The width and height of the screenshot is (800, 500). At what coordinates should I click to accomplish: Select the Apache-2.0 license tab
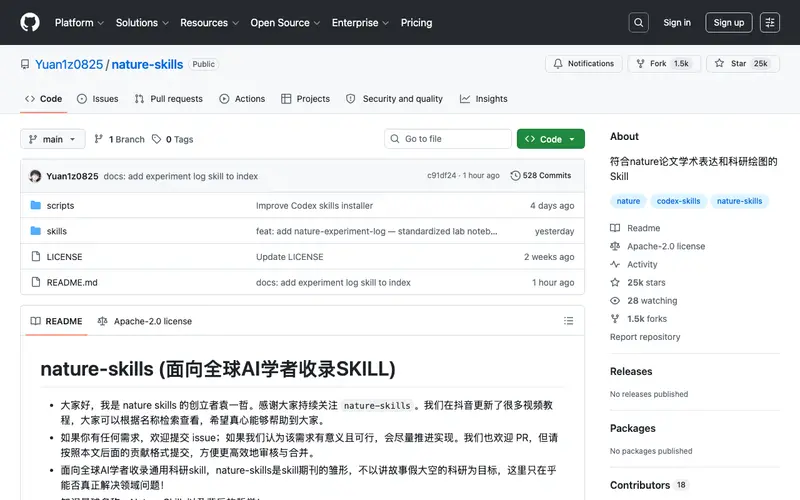(x=144, y=321)
